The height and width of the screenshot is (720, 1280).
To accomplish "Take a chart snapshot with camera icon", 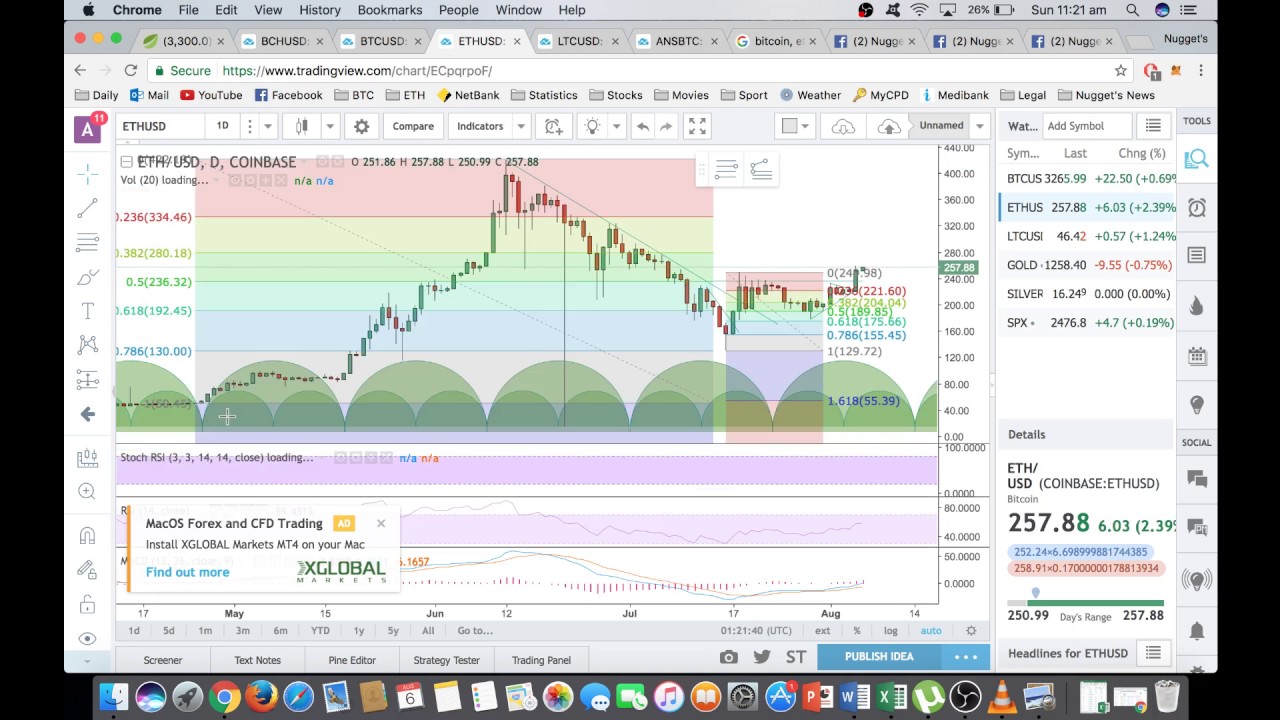I will click(729, 657).
